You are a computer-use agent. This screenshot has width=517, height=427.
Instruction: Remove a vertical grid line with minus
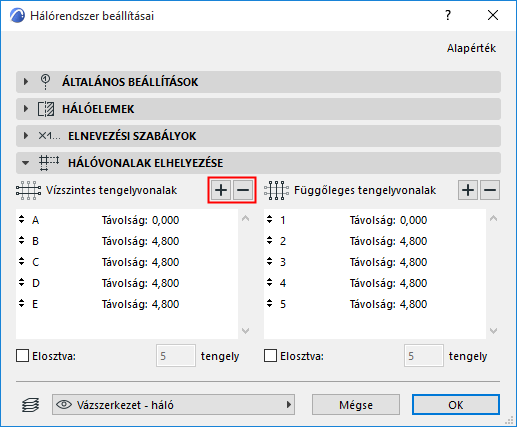click(x=490, y=190)
